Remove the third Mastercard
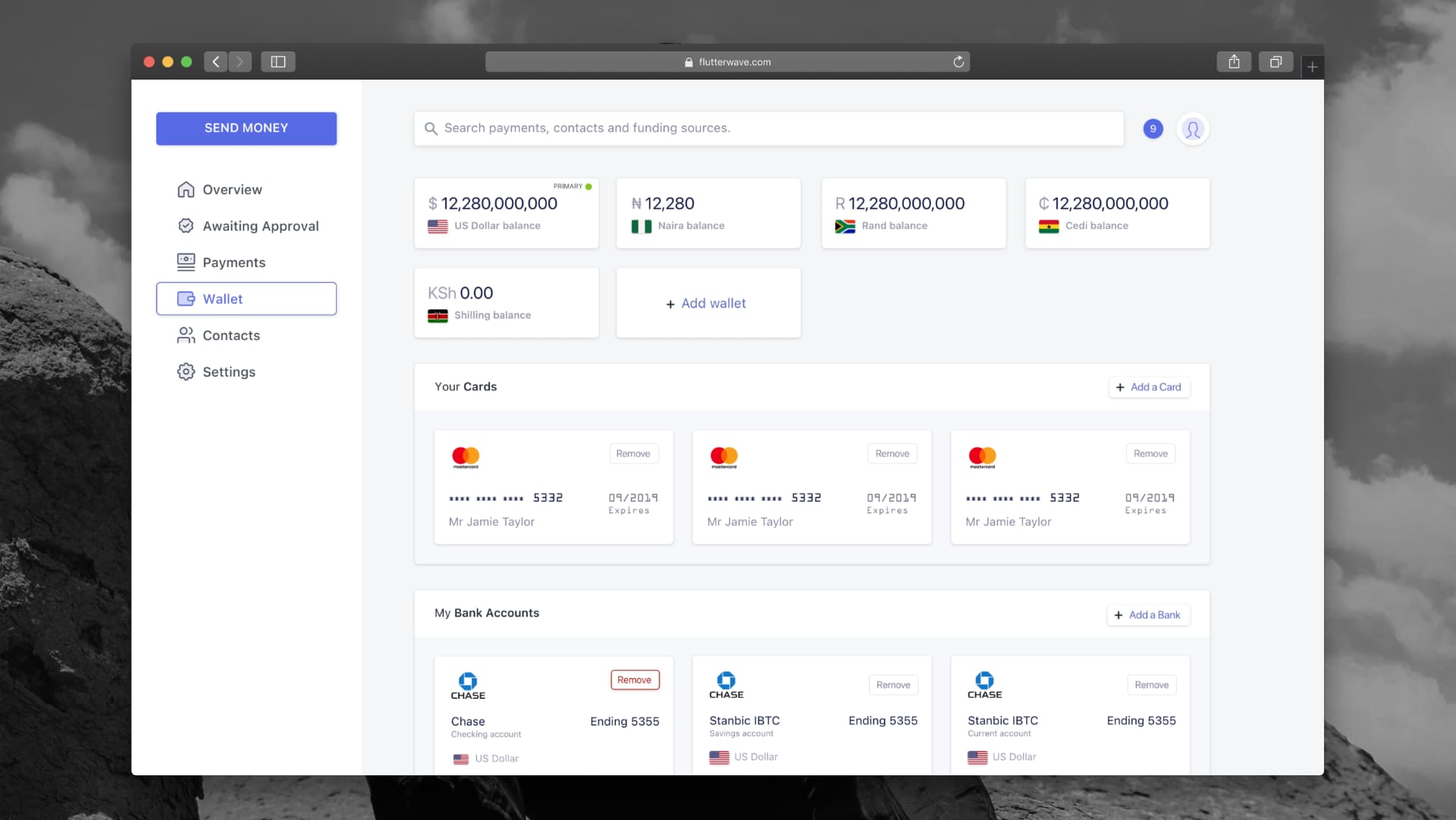The width and height of the screenshot is (1456, 820). pos(1150,454)
